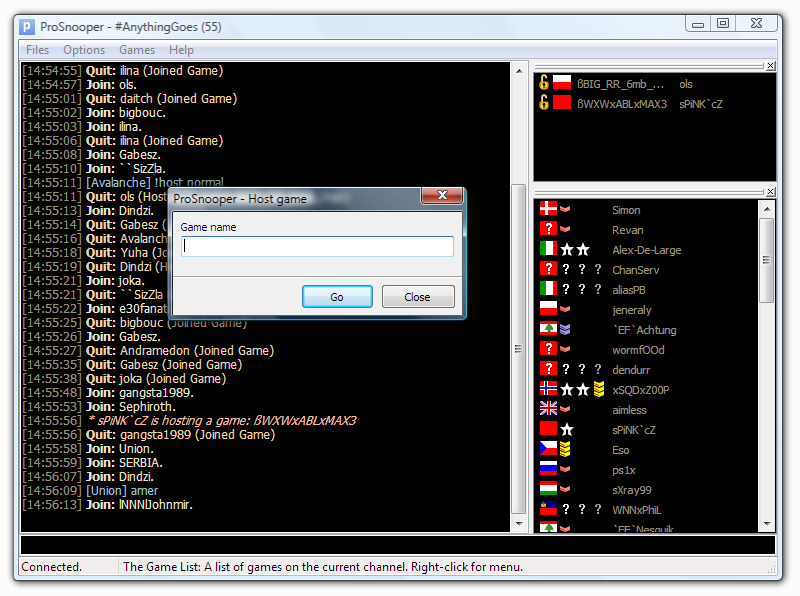This screenshot has width=800, height=596.
Task: Open the Help menu
Action: (x=181, y=50)
